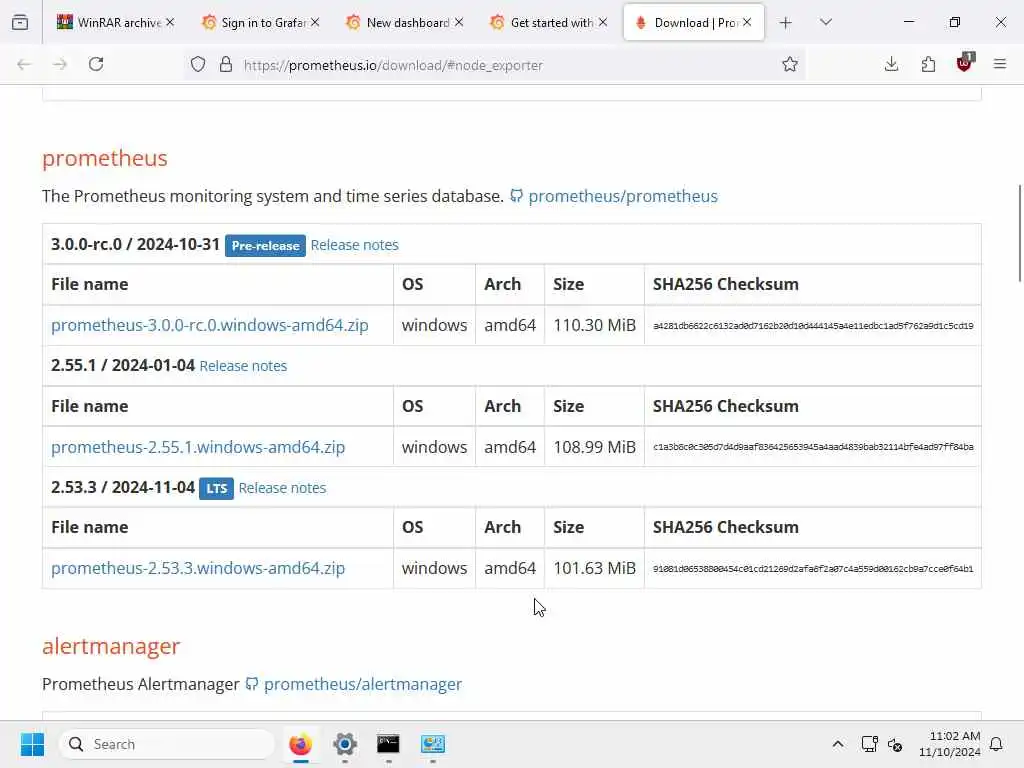Close the Sign in to Grafana tab
Screen dimensions: 1024x768
coord(315,22)
